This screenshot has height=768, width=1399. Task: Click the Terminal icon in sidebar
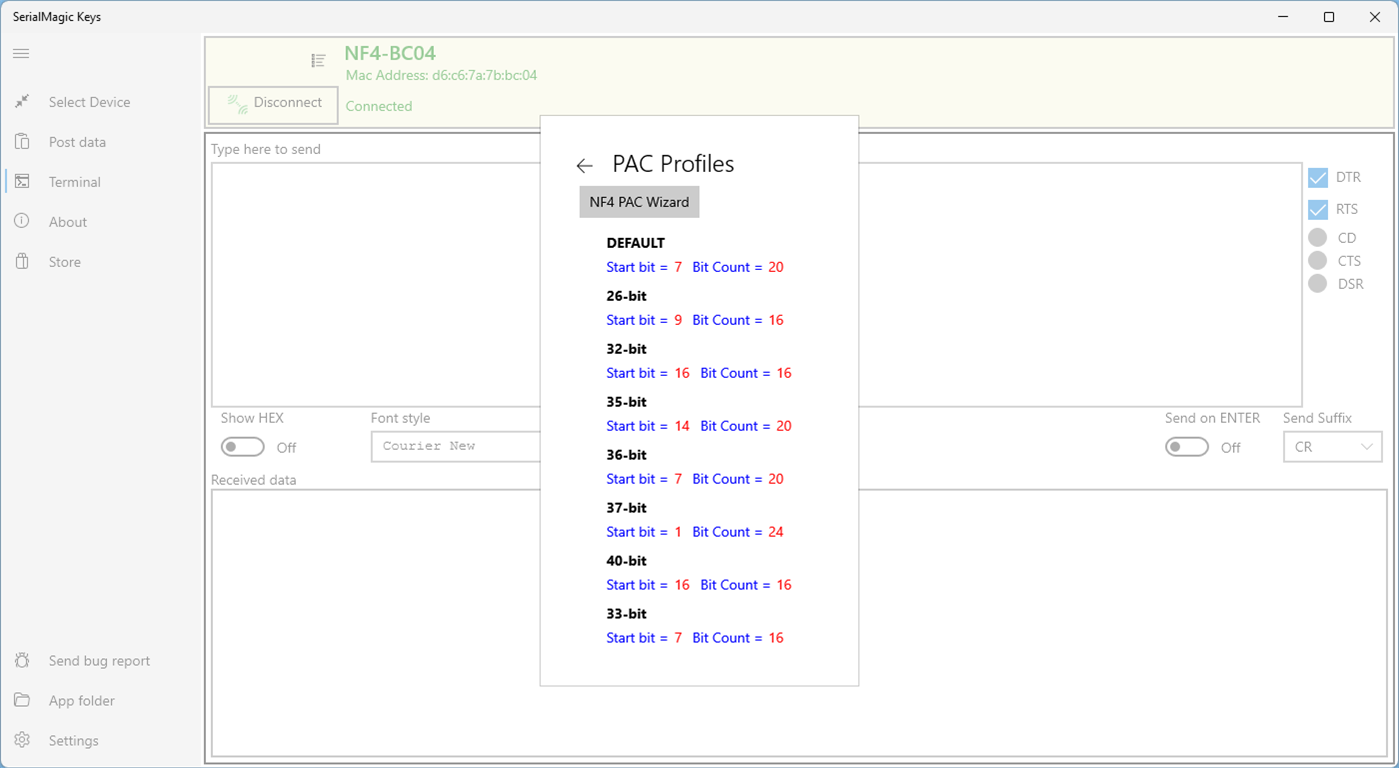tap(22, 182)
